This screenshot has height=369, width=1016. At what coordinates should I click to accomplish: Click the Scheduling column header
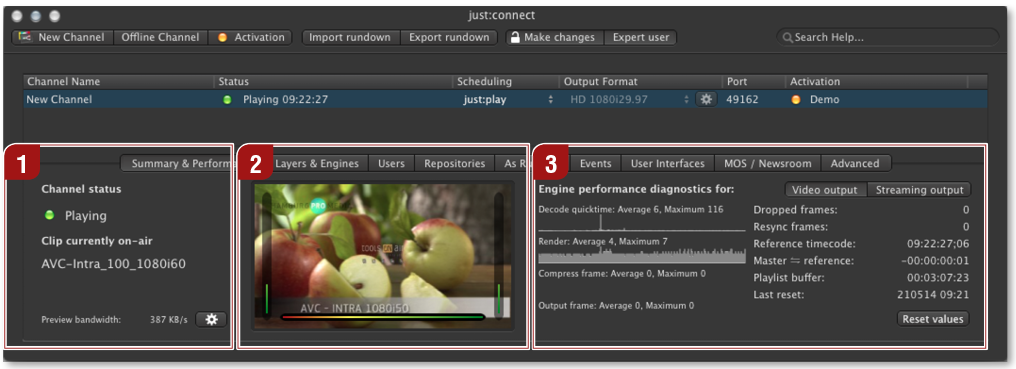[x=506, y=82]
